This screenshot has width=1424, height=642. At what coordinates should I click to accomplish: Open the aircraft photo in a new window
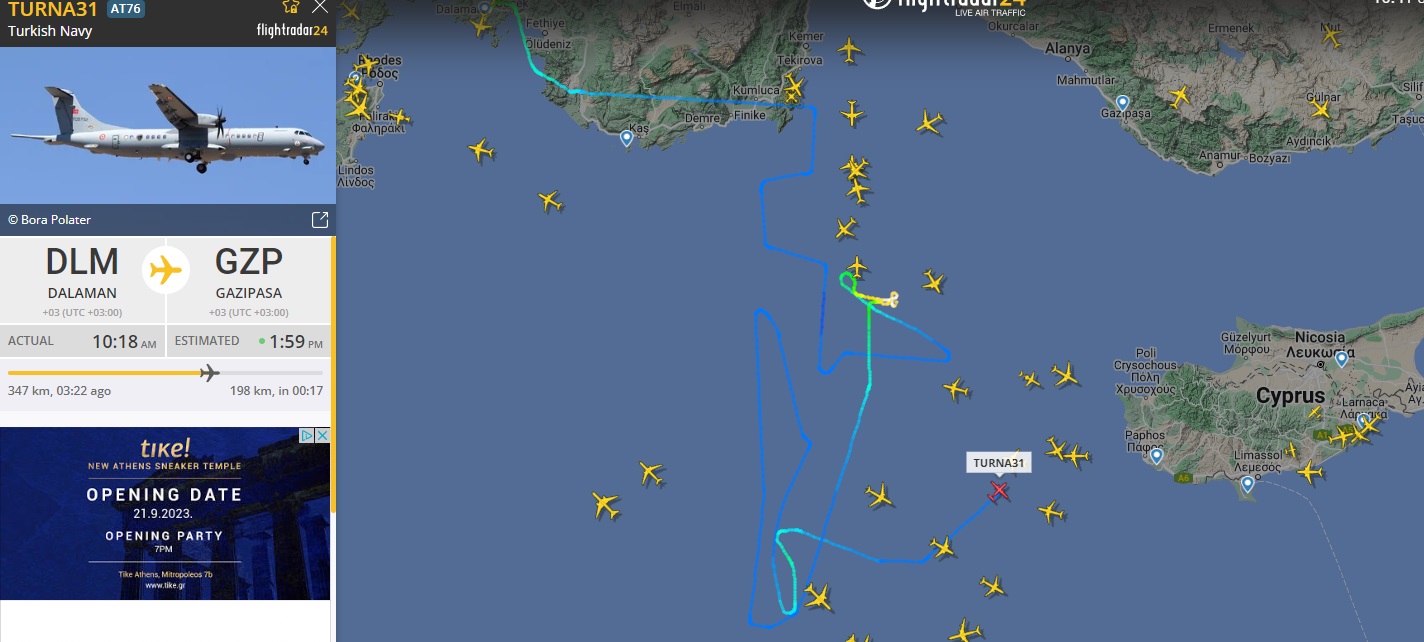pos(320,220)
